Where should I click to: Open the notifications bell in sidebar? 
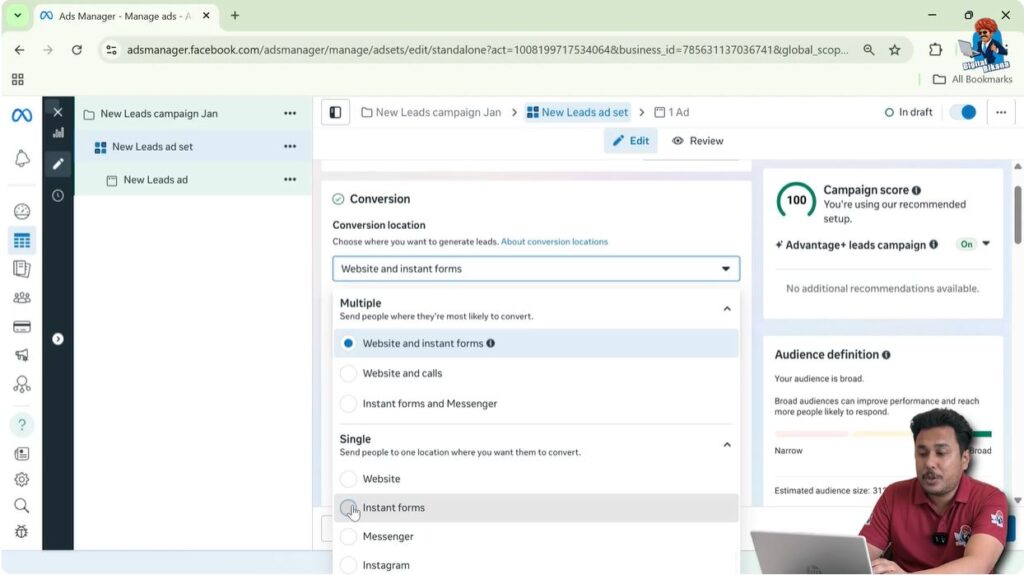(22, 158)
